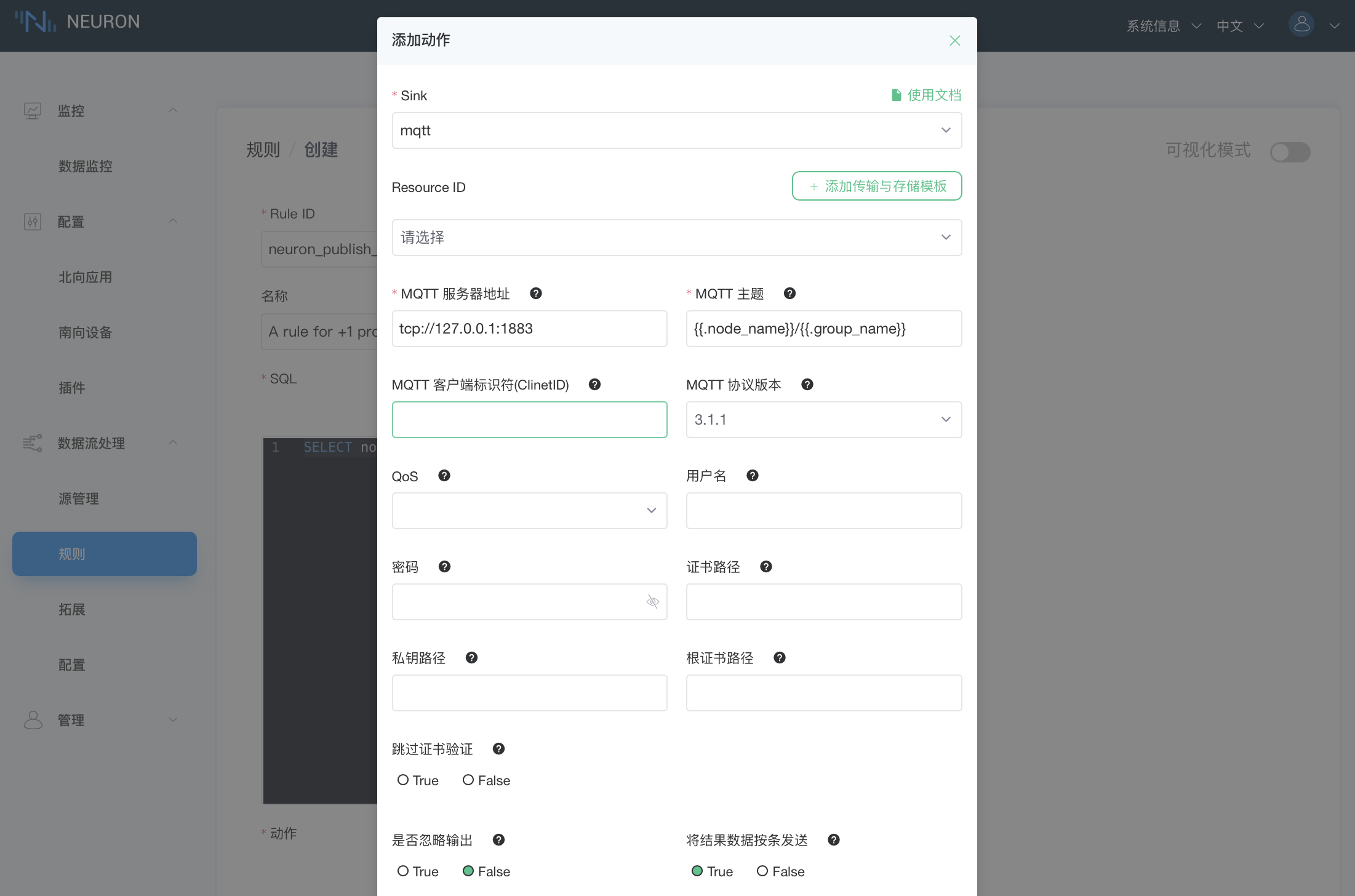Click the MQTT 服务器地址 input field
1355x896 pixels.
point(529,329)
